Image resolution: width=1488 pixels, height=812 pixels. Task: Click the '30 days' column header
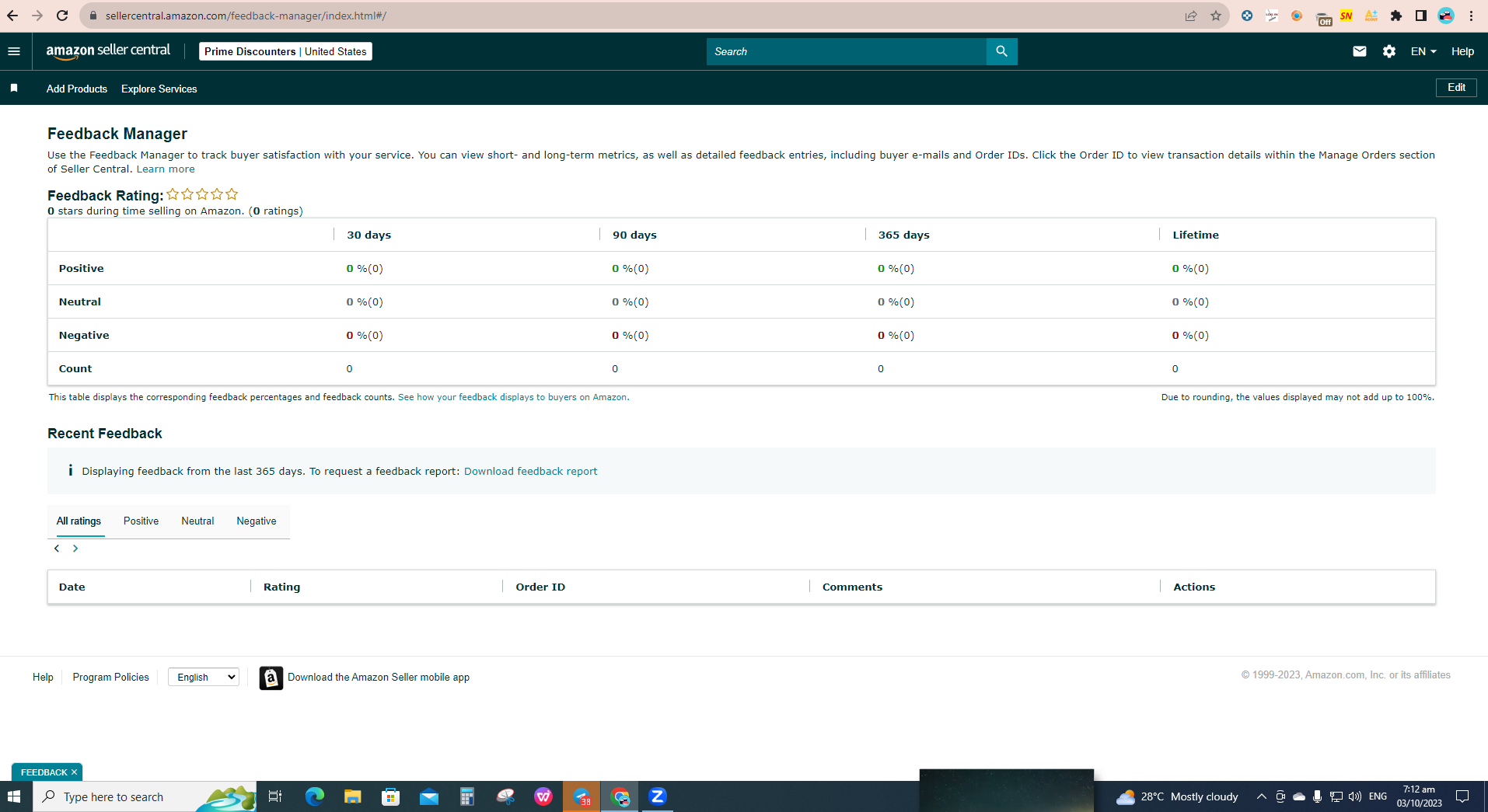[x=369, y=235]
